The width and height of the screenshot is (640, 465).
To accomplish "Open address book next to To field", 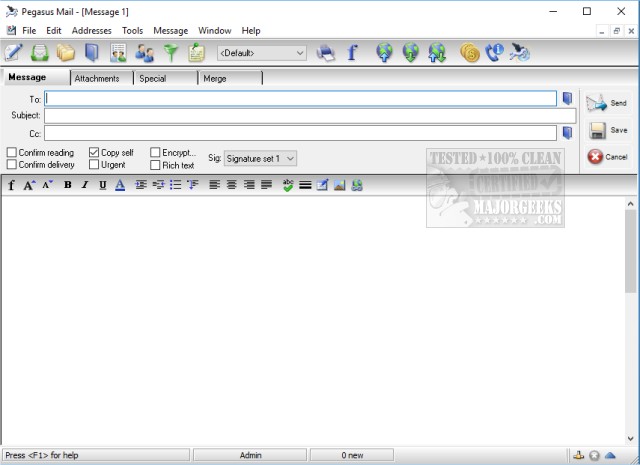I will tap(567, 98).
